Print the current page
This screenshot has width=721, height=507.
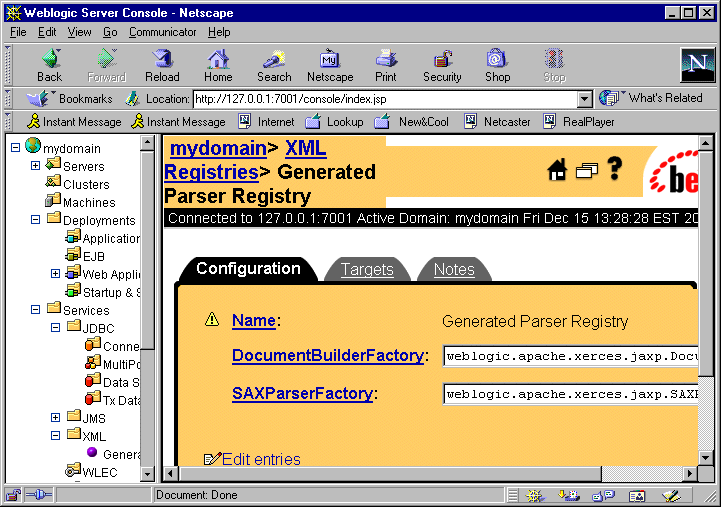[386, 59]
